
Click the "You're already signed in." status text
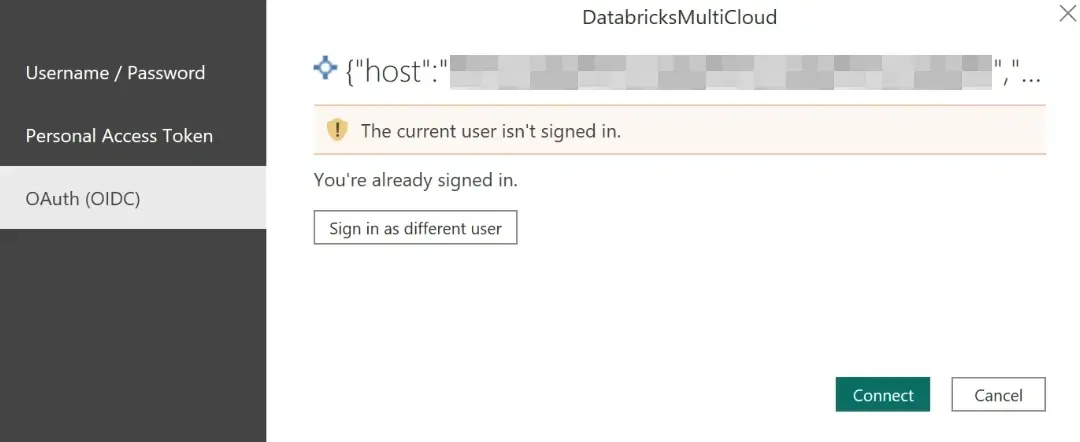coord(416,181)
